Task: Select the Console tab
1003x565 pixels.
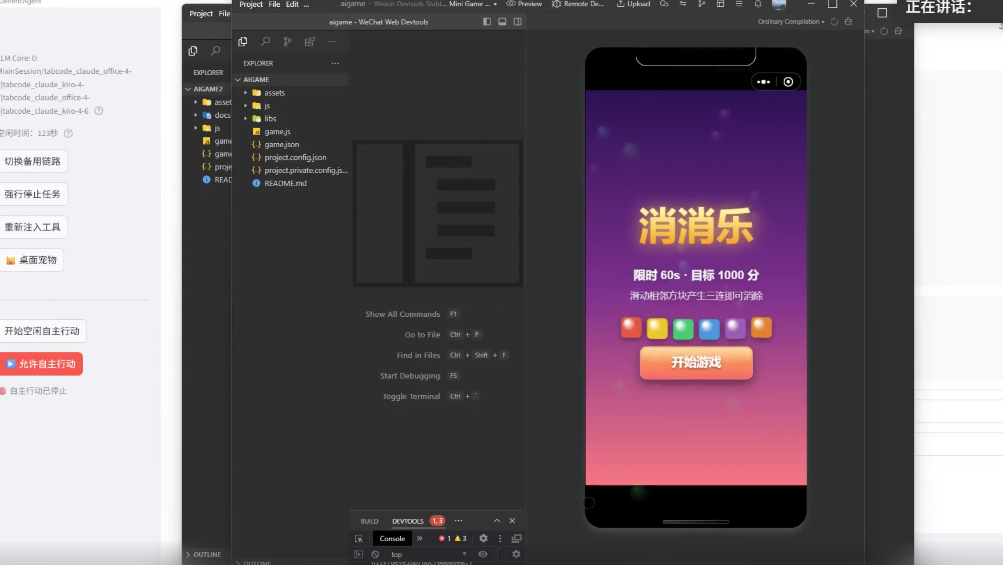Action: tap(392, 539)
